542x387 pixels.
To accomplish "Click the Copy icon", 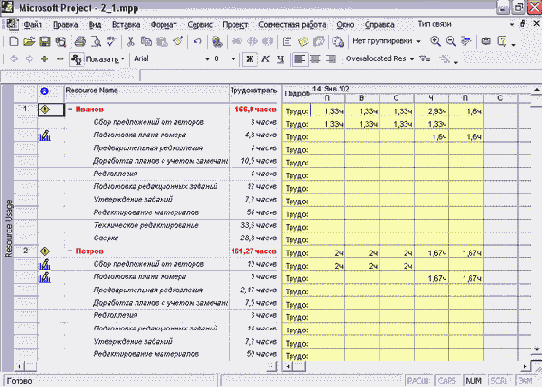I will pyautogui.click(x=146, y=42).
